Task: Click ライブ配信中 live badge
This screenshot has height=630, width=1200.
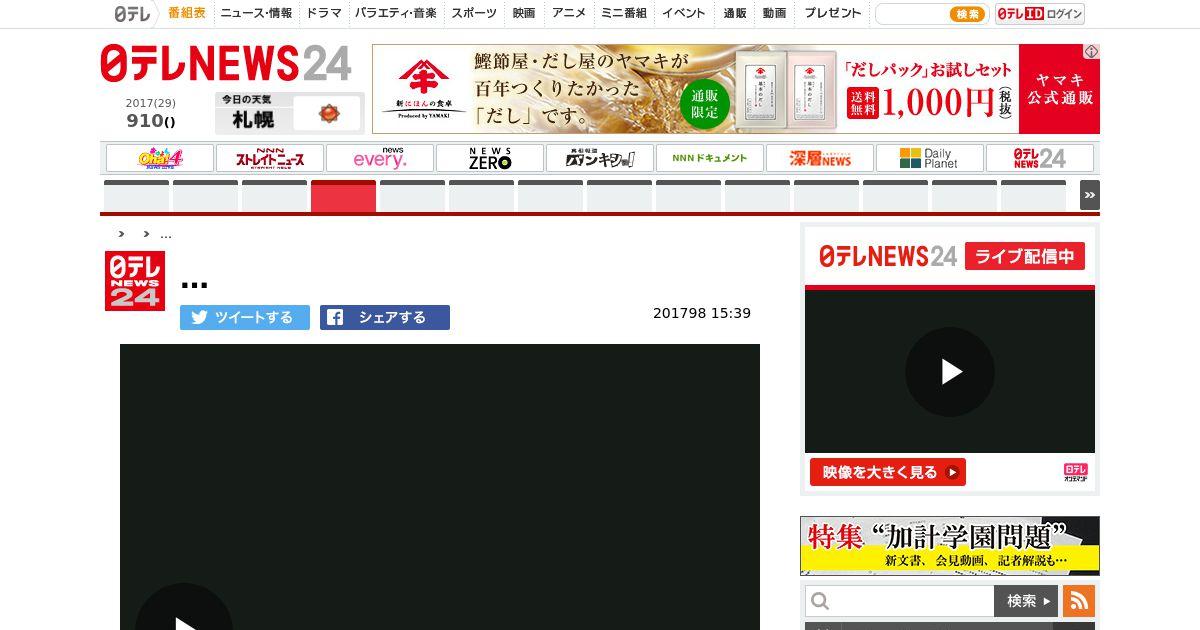Action: pyautogui.click(x=1025, y=256)
